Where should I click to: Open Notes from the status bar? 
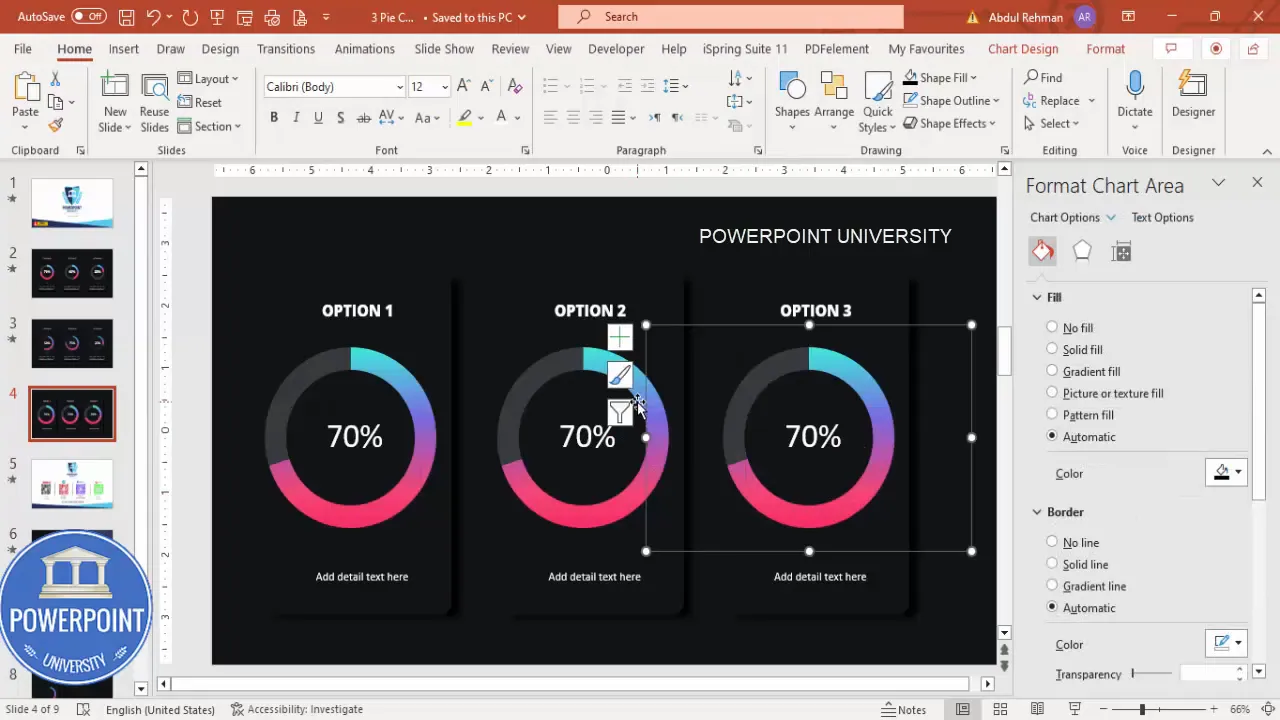[x=903, y=709]
